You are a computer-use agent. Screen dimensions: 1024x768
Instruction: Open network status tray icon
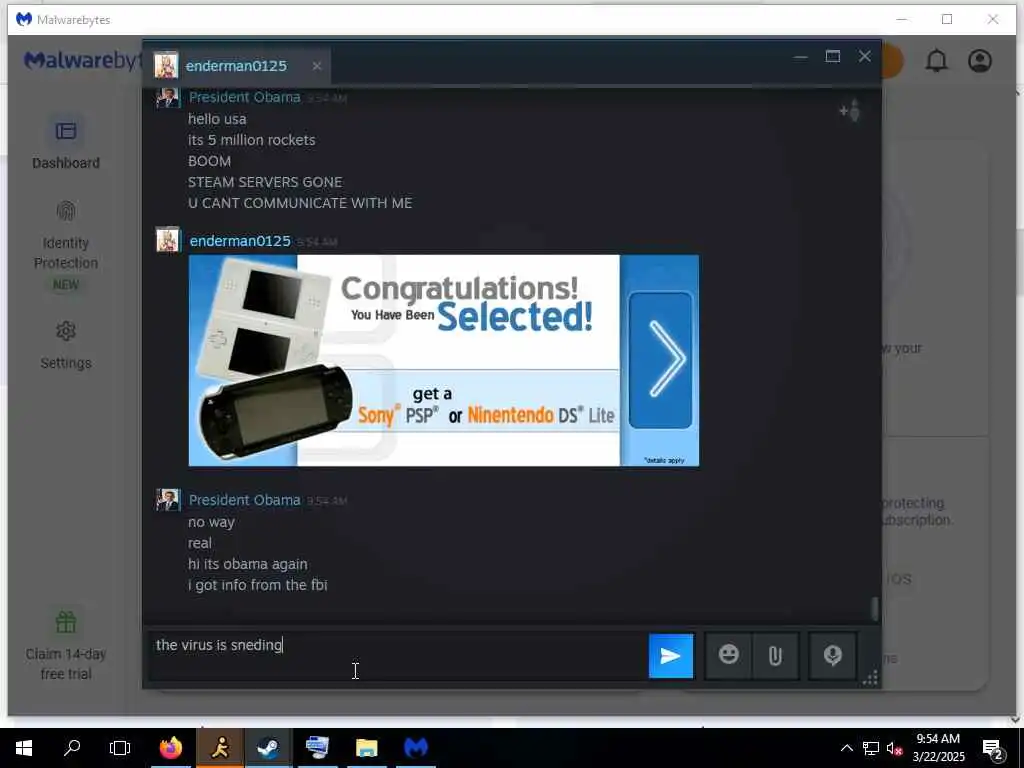871,748
